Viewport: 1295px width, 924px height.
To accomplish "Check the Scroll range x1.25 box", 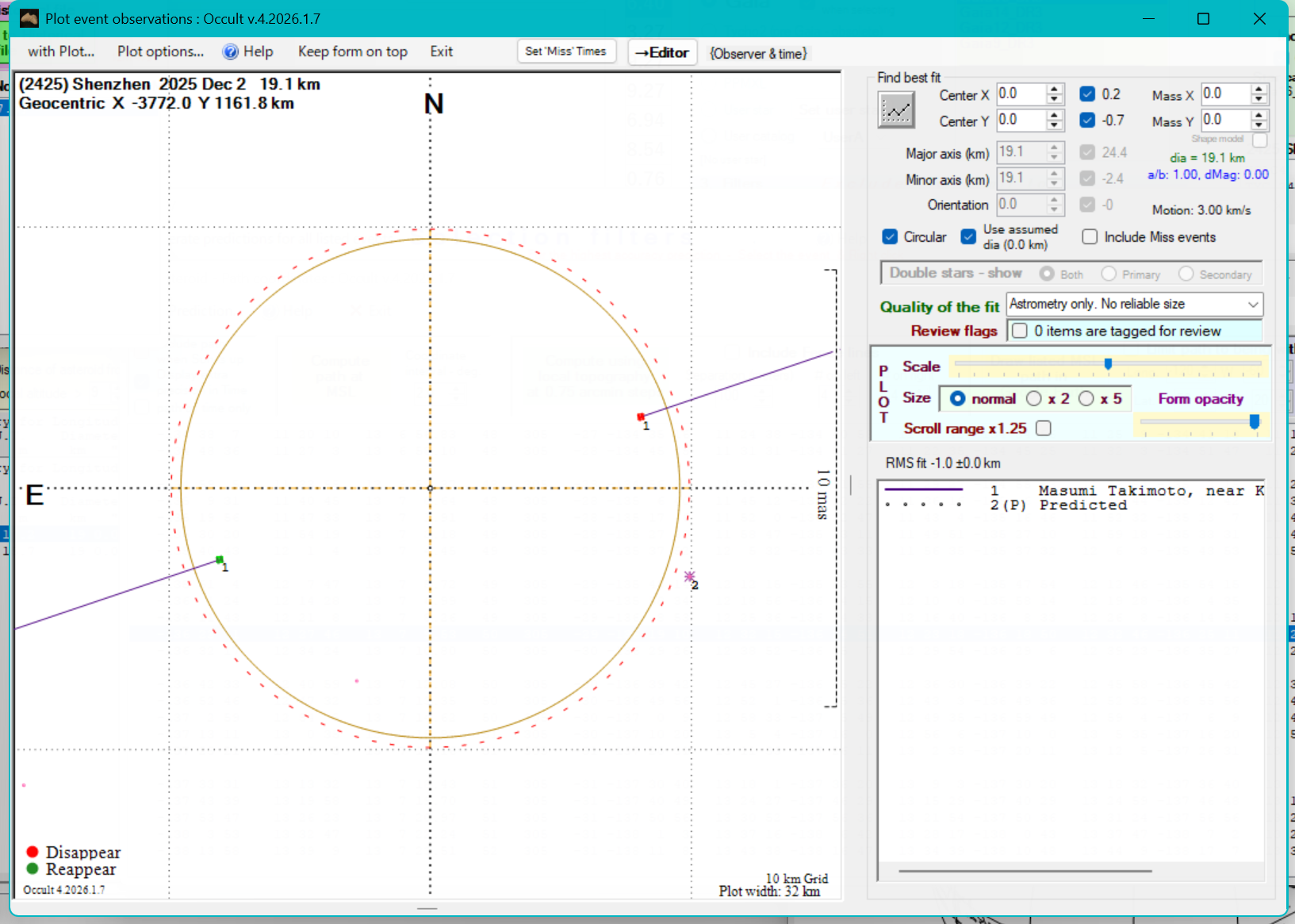I will [x=1044, y=428].
